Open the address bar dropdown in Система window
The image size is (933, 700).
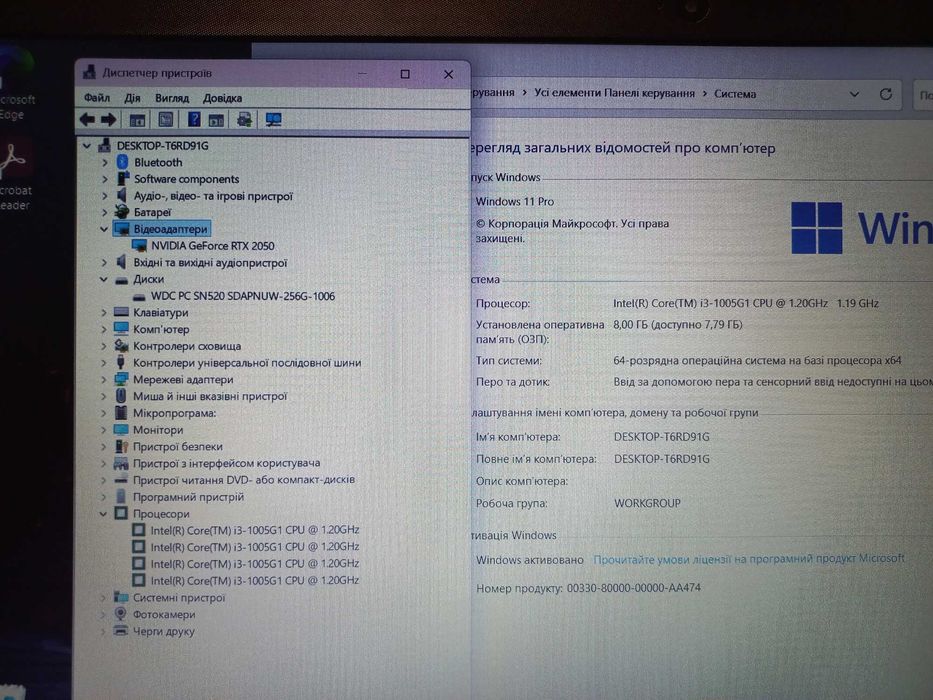(854, 94)
